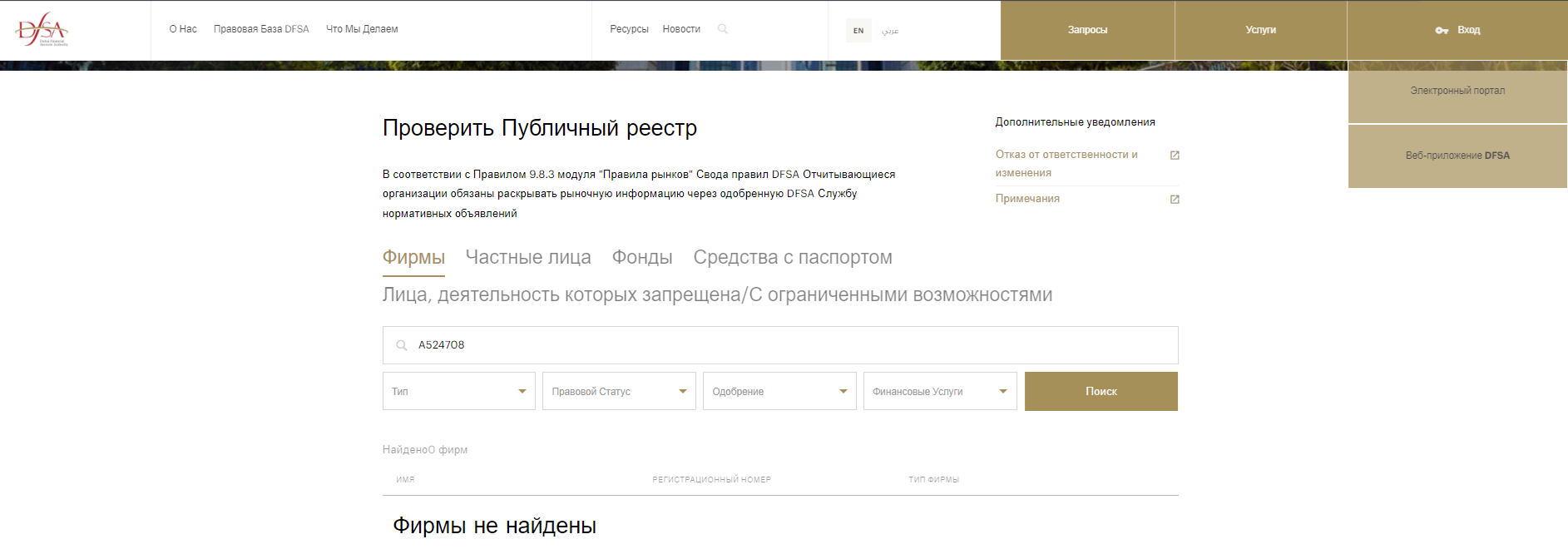Open Веб-приложение DFSA link
Image resolution: width=1568 pixels, height=549 pixels.
[1457, 156]
